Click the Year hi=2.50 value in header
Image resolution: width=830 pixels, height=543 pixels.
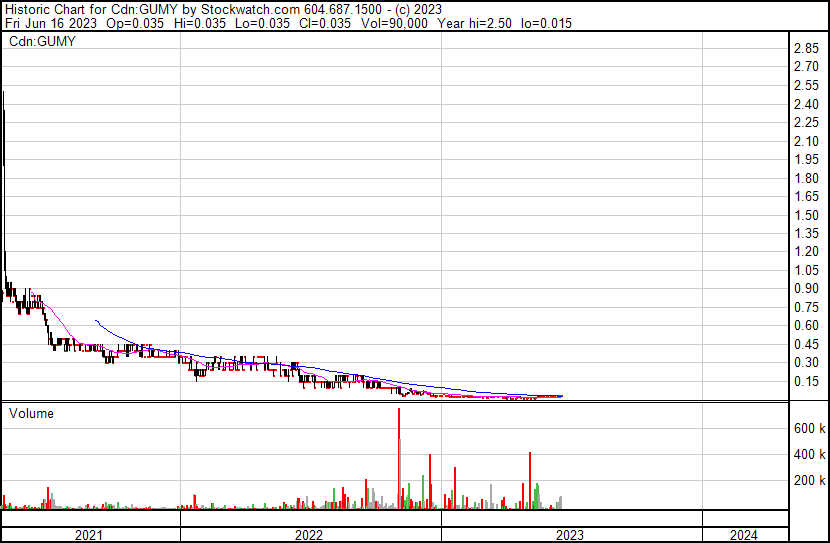(485, 23)
